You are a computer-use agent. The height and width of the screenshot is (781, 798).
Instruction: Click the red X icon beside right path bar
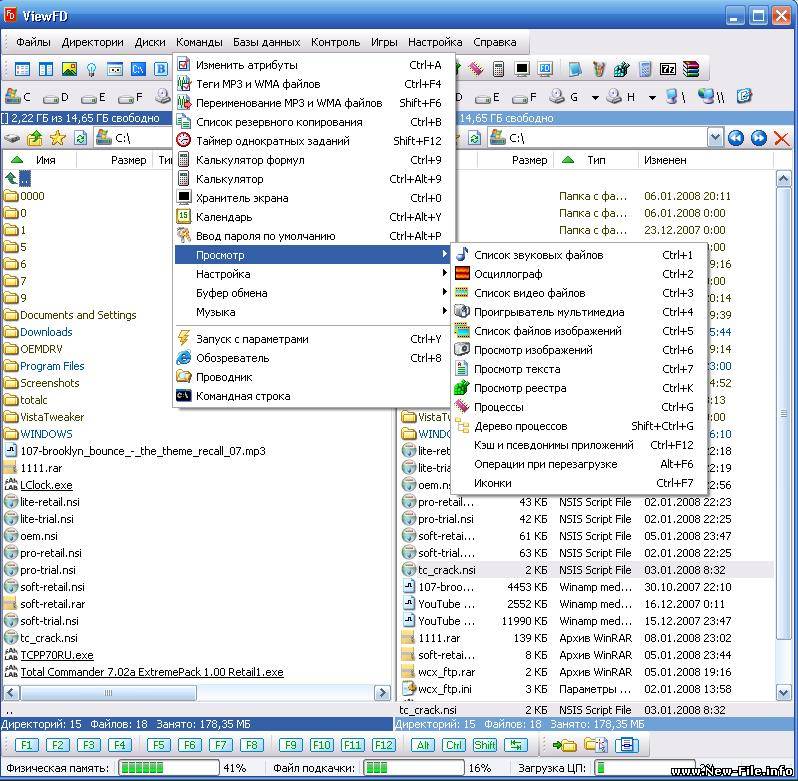[x=782, y=138]
